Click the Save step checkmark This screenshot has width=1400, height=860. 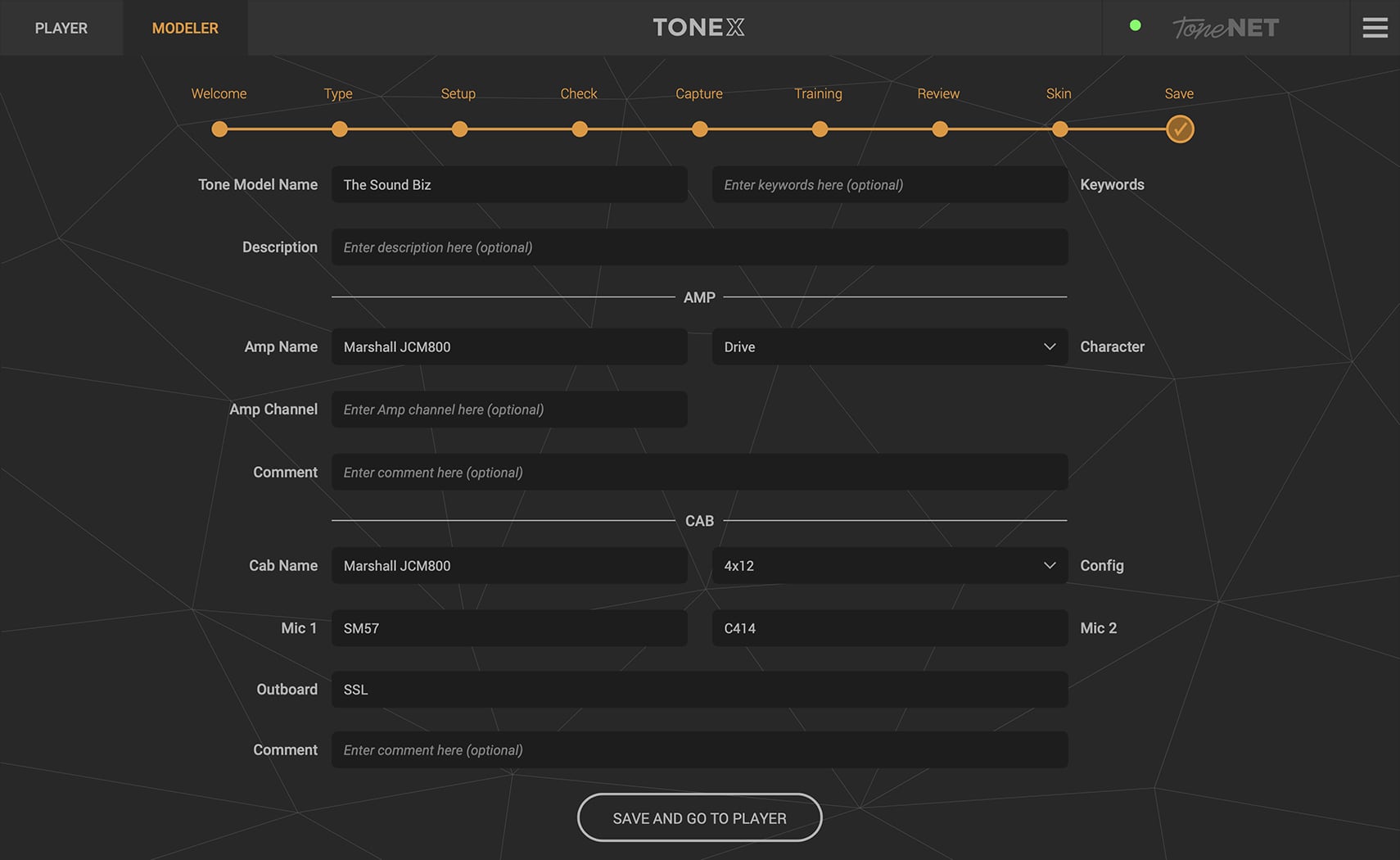1179,129
